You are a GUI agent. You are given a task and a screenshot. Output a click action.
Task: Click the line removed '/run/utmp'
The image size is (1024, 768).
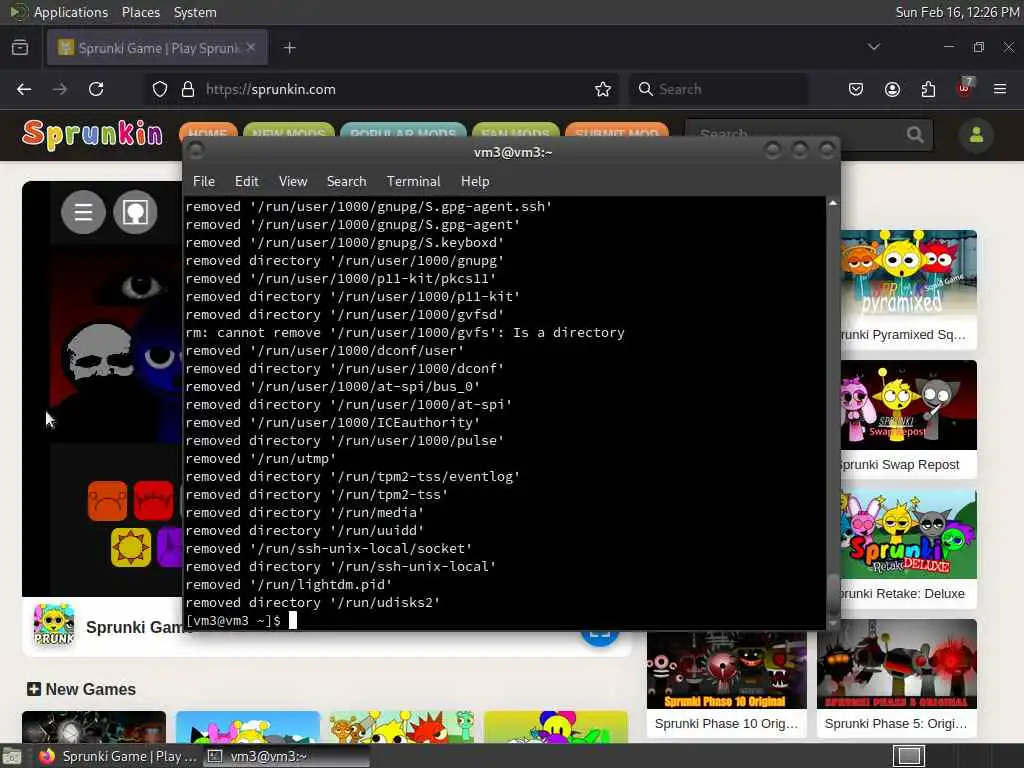261,458
